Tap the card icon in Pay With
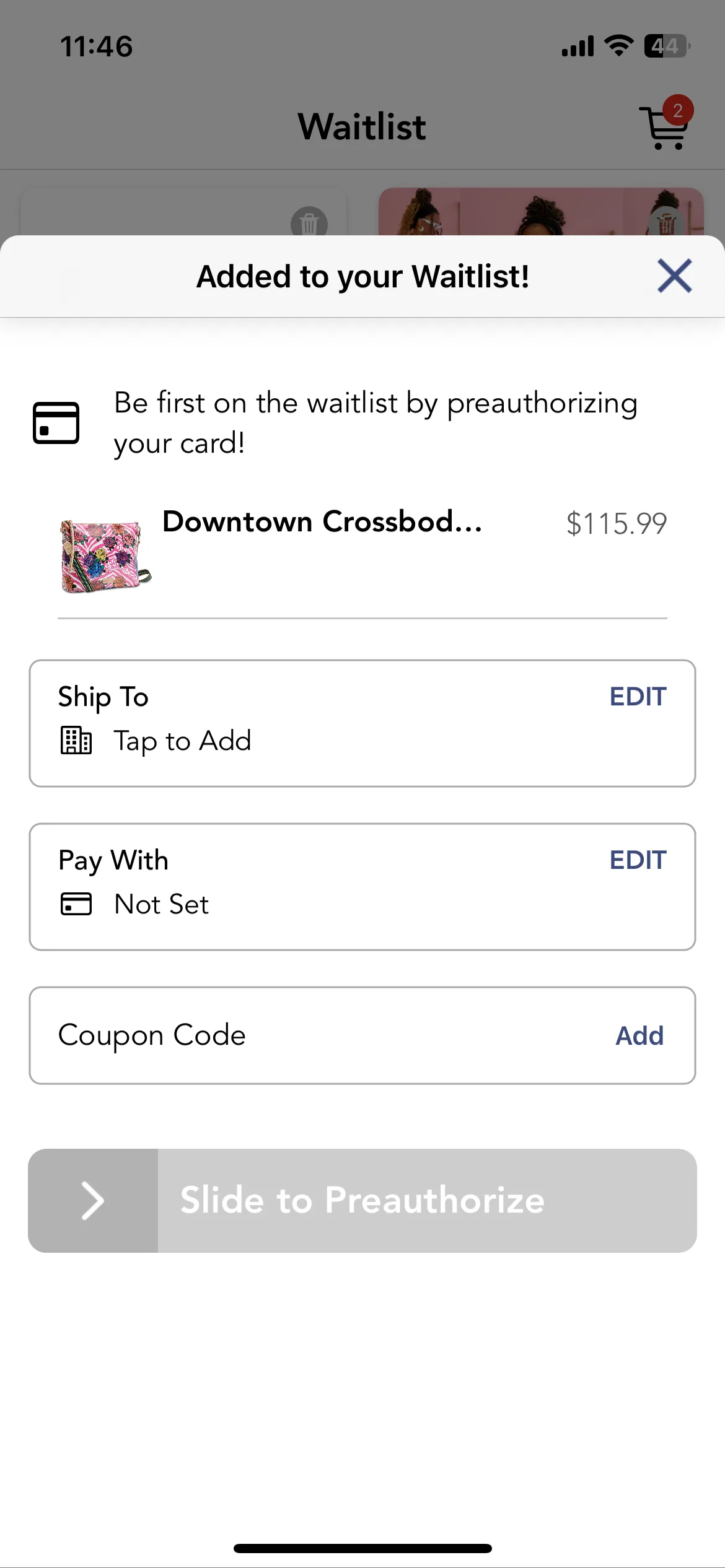The image size is (725, 1568). [76, 904]
